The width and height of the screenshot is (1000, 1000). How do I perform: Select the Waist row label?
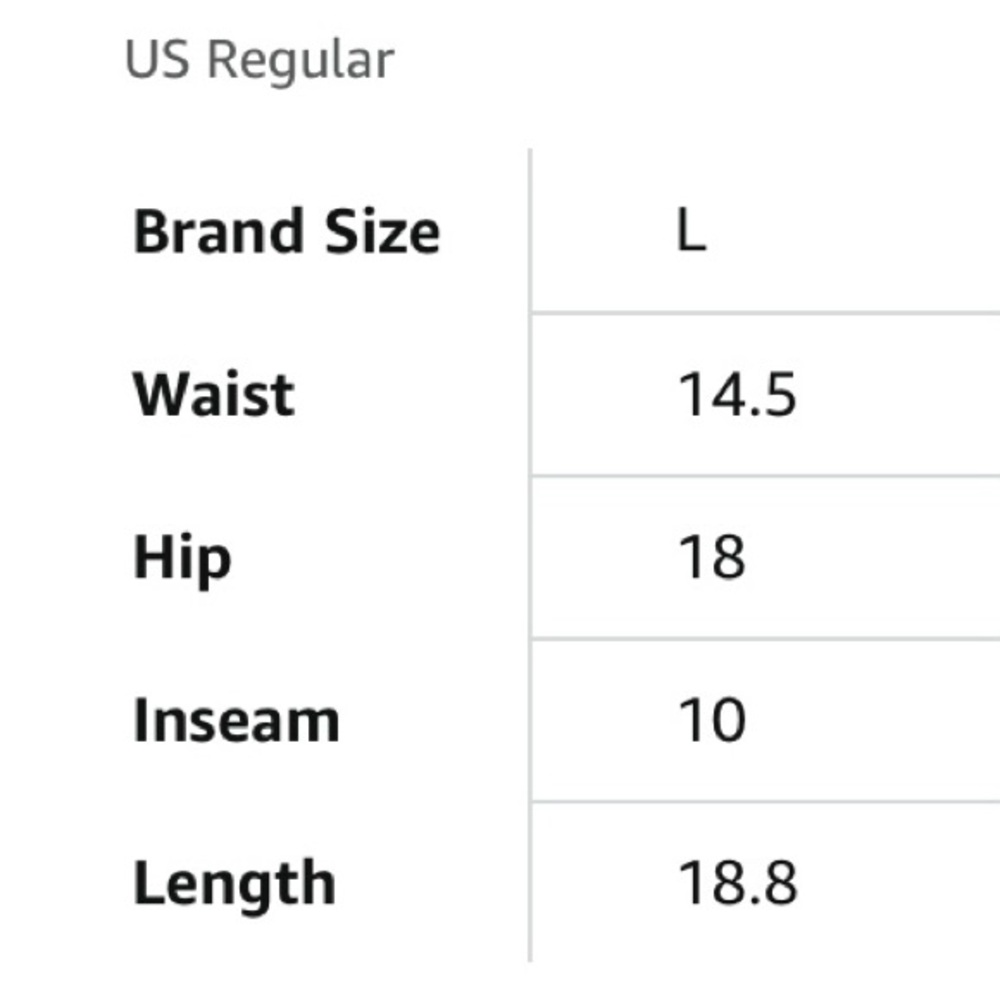[213, 394]
